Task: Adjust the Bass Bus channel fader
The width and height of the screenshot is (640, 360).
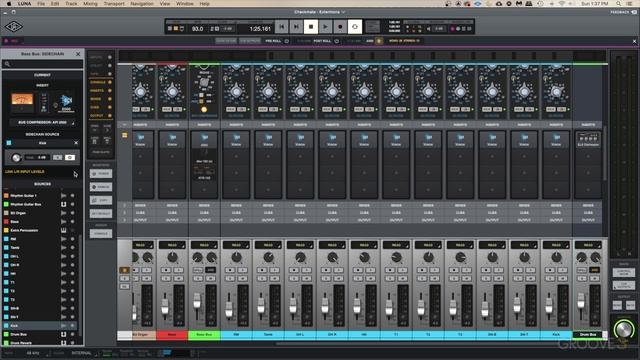Action: coord(197,301)
